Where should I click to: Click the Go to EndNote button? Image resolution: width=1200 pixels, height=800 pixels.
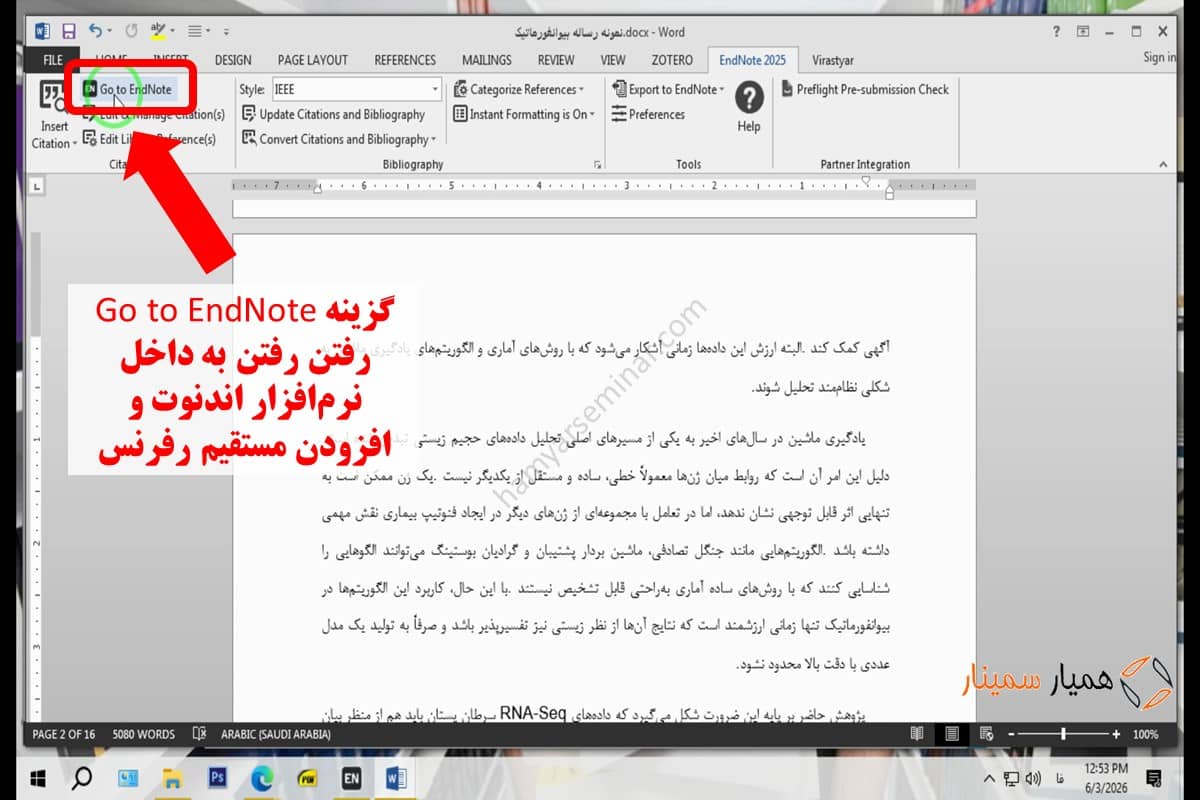pos(127,89)
